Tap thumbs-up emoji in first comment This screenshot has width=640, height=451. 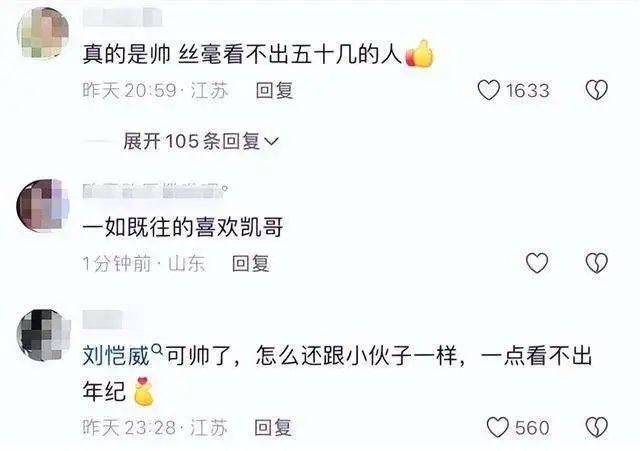[420, 54]
